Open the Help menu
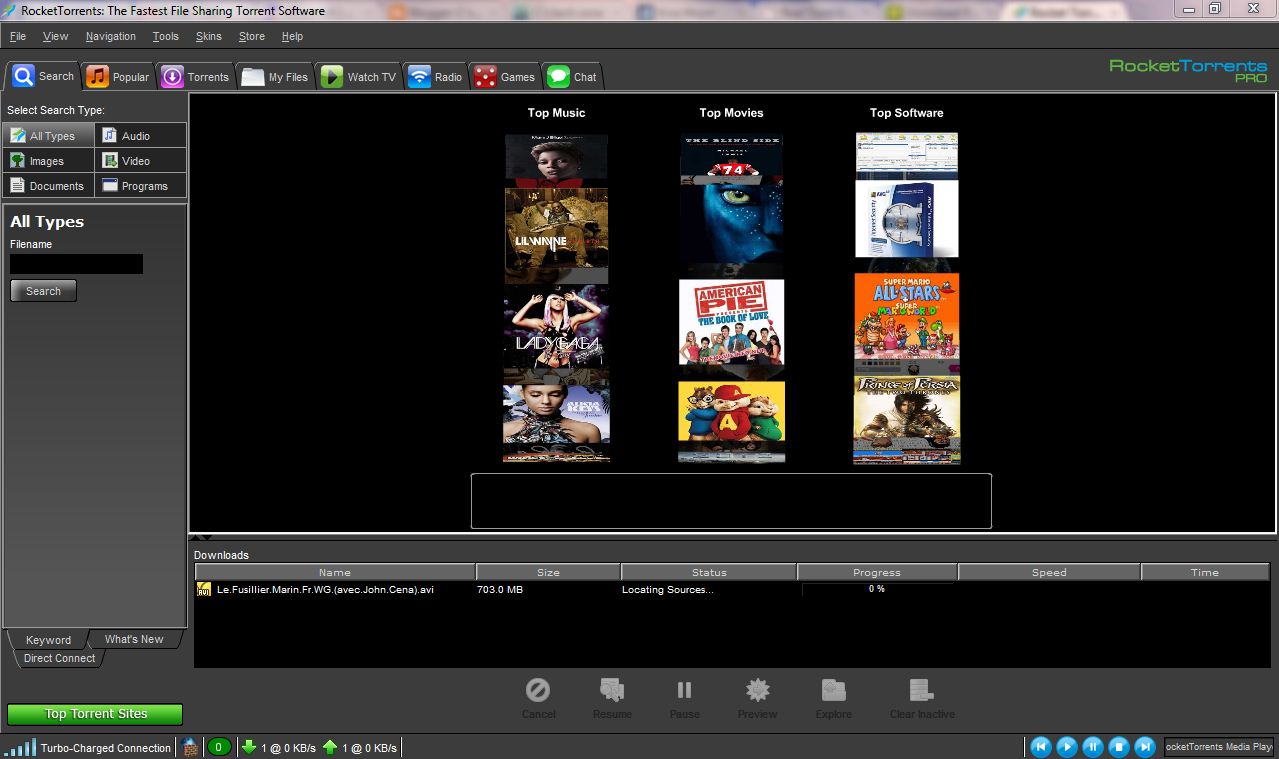Viewport: 1279px width, 759px height. [x=292, y=36]
